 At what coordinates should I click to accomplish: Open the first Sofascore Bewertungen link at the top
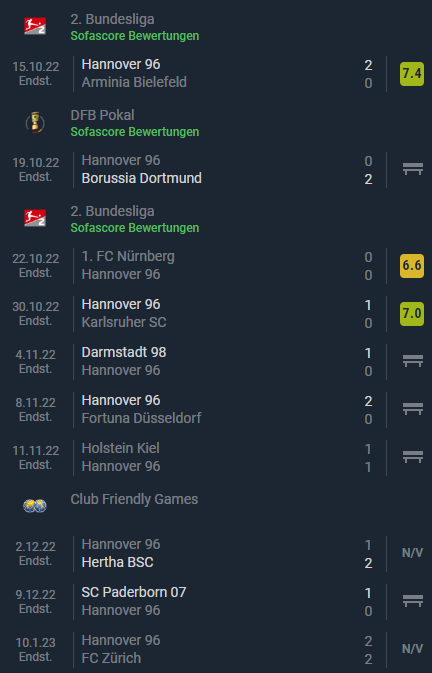pos(135,36)
